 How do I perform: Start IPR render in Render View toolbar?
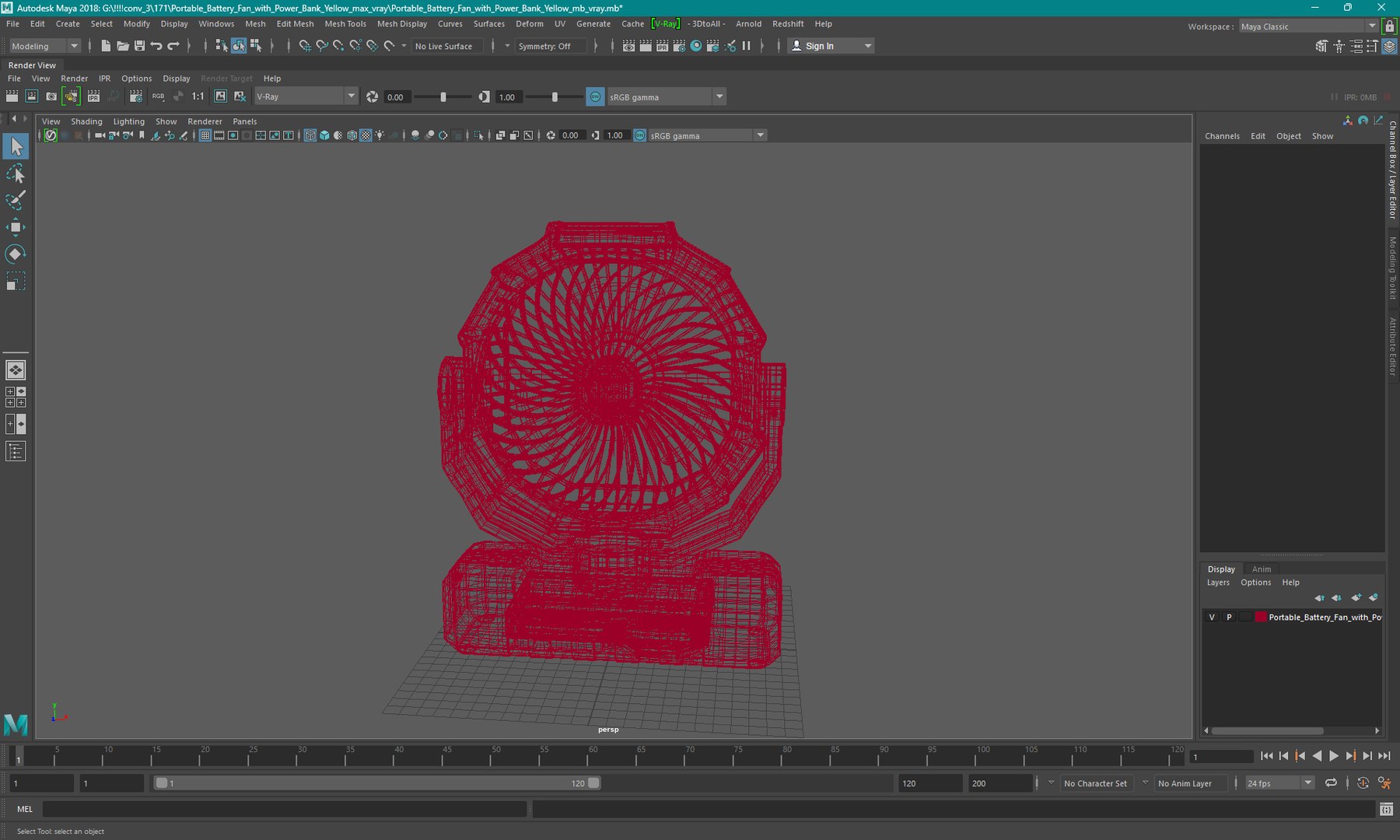tap(93, 96)
